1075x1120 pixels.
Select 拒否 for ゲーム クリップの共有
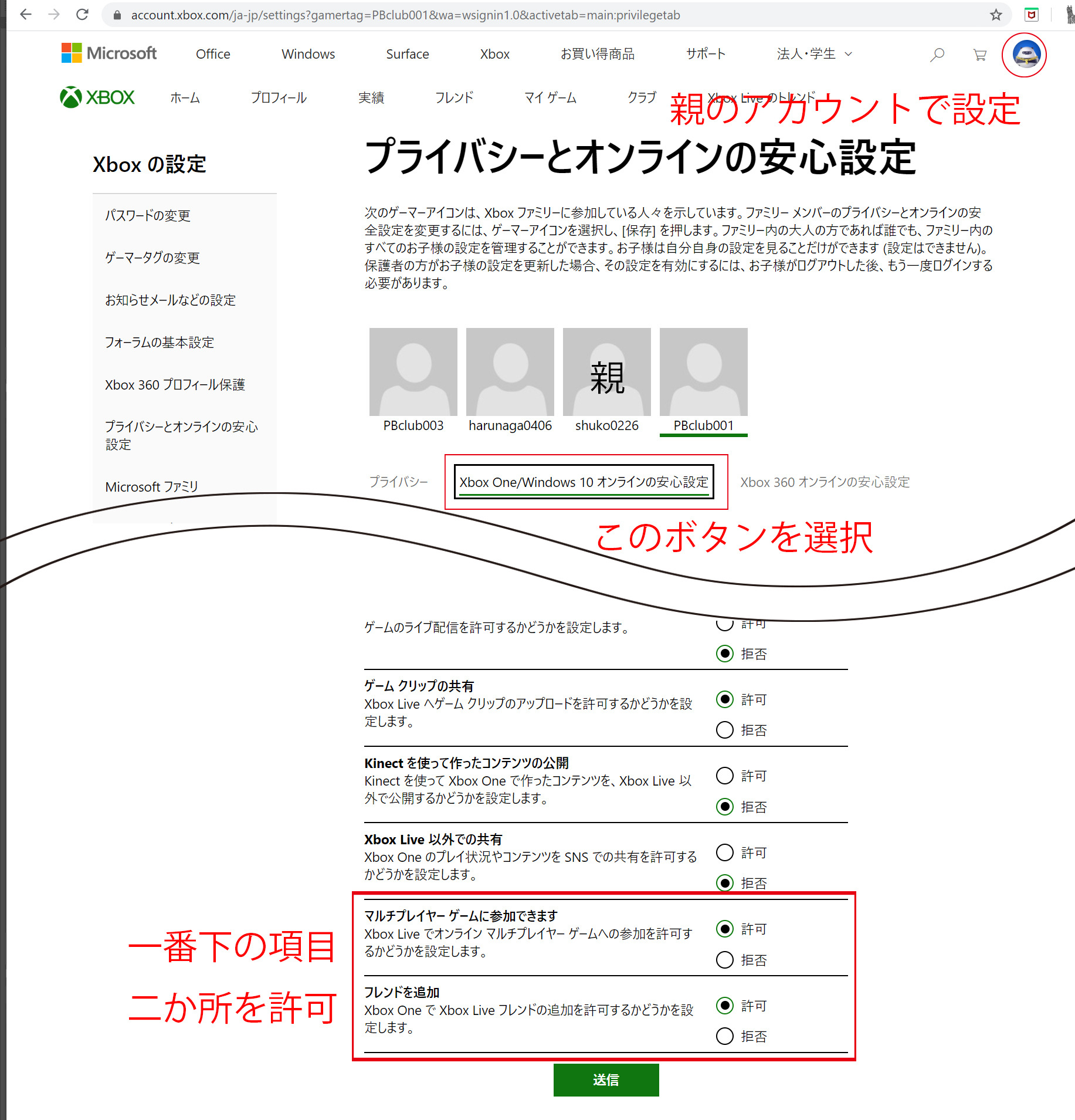(x=725, y=730)
